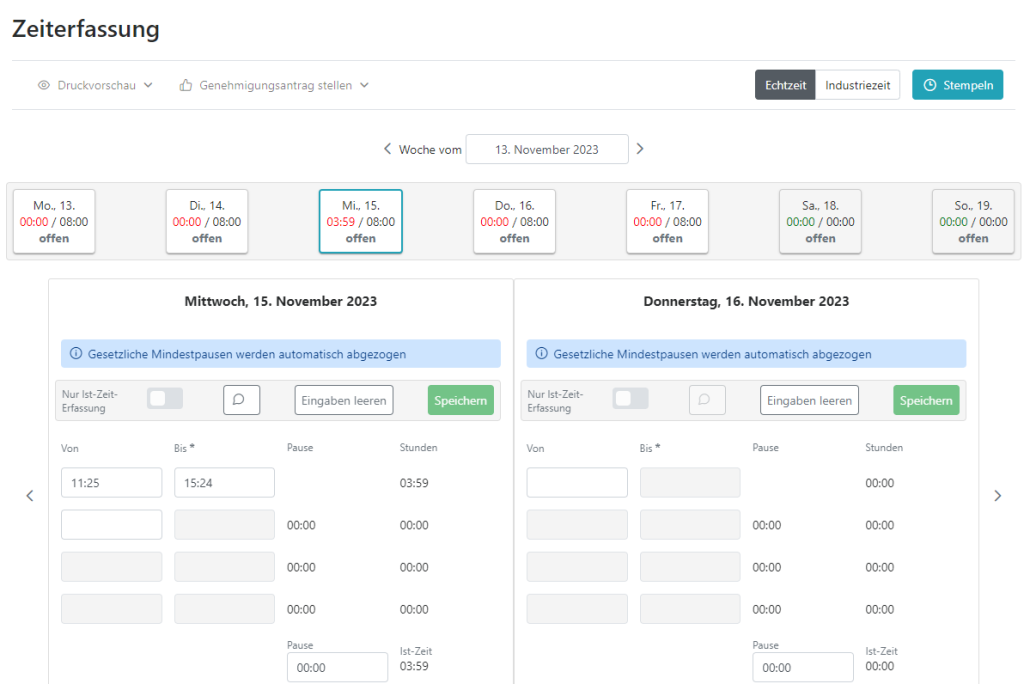Click the Stempeln button

coord(957,85)
